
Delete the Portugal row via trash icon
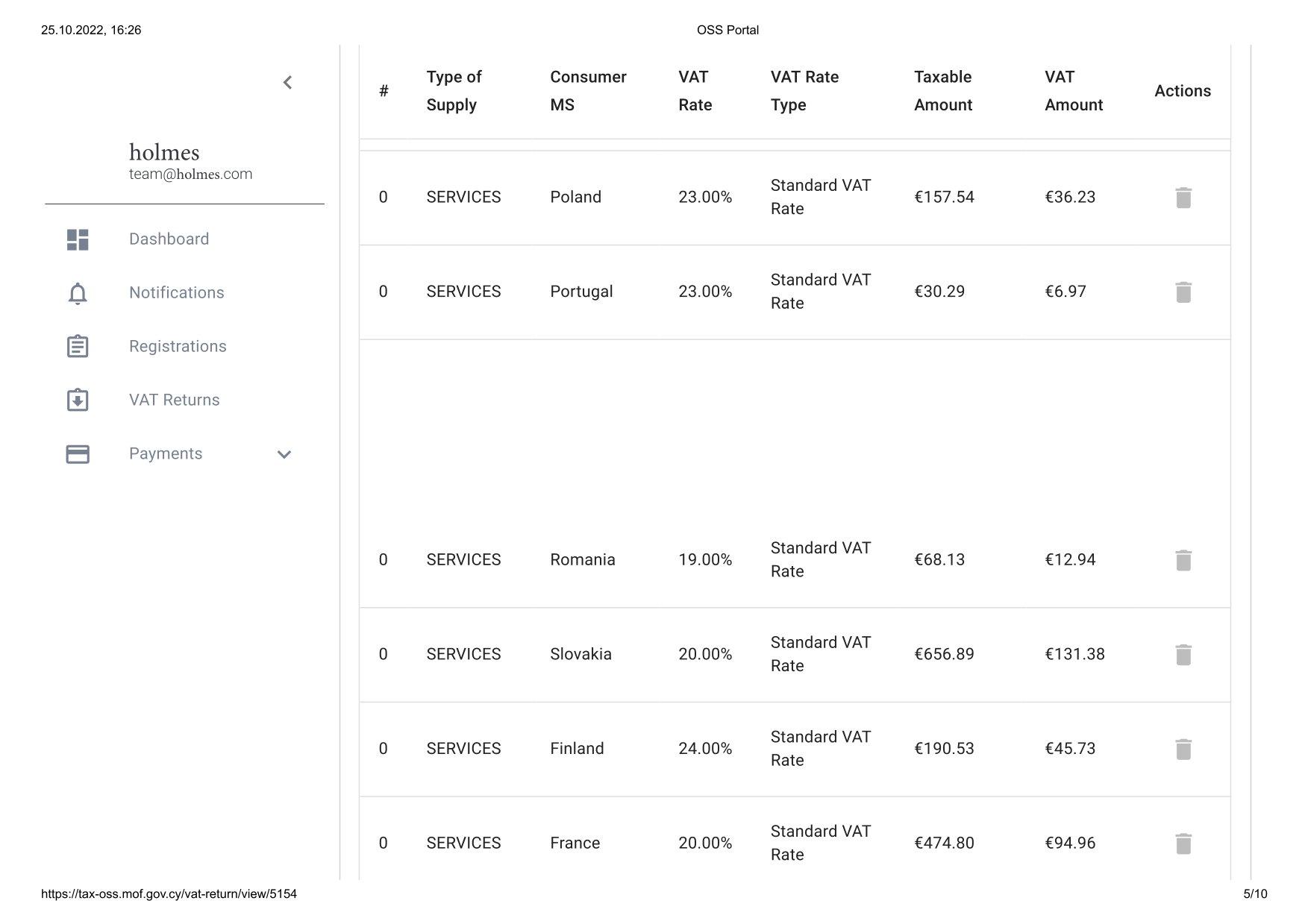(1183, 292)
